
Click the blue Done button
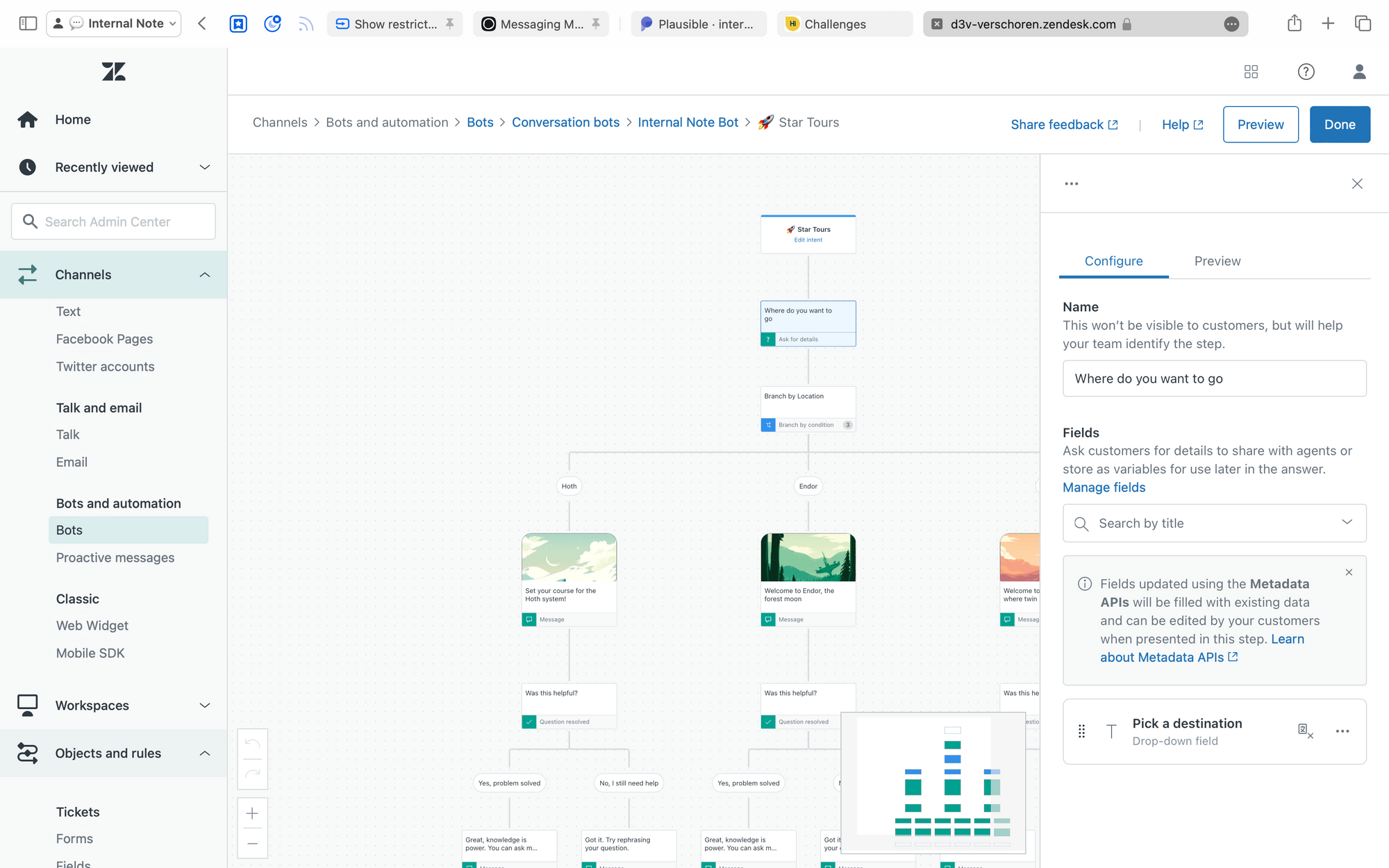(x=1339, y=124)
